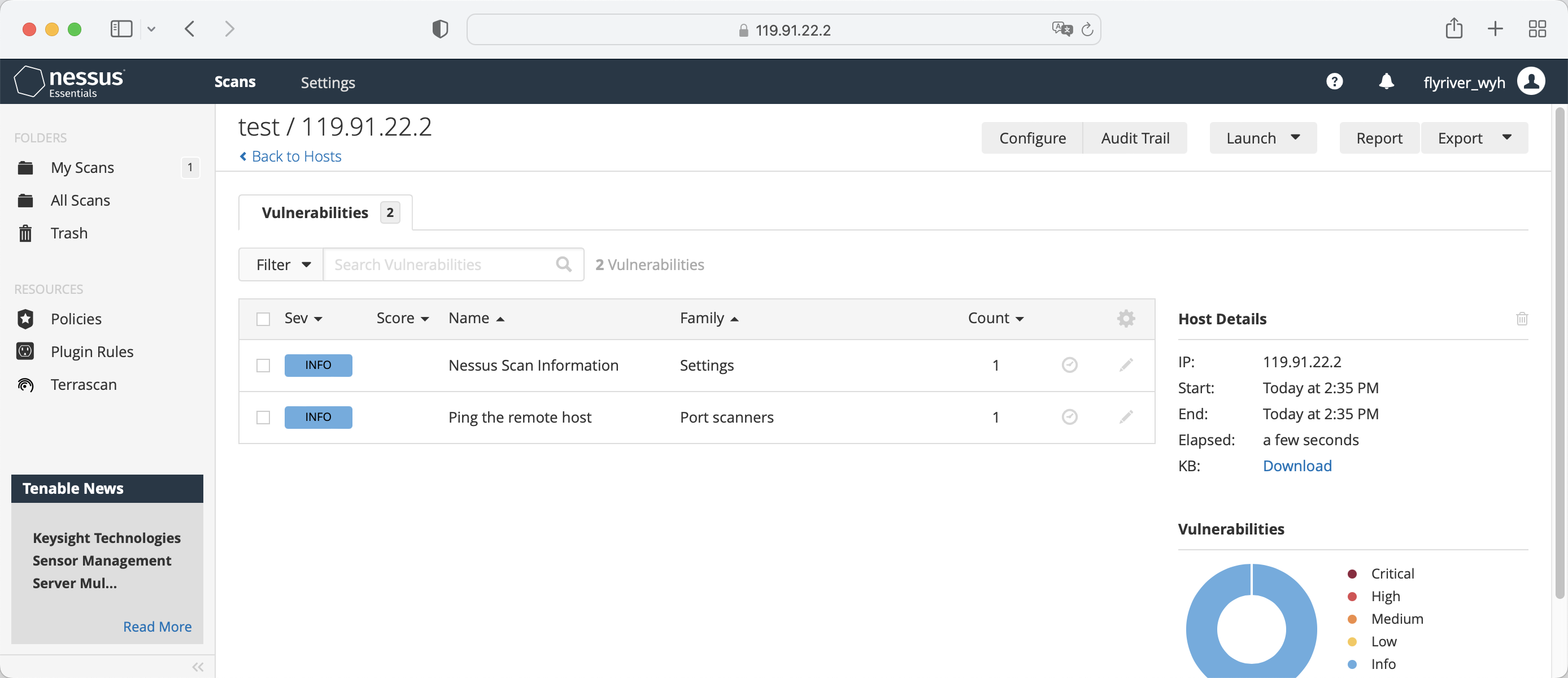
Task: Click the Trash bin icon in sidebar
Action: pyautogui.click(x=25, y=233)
